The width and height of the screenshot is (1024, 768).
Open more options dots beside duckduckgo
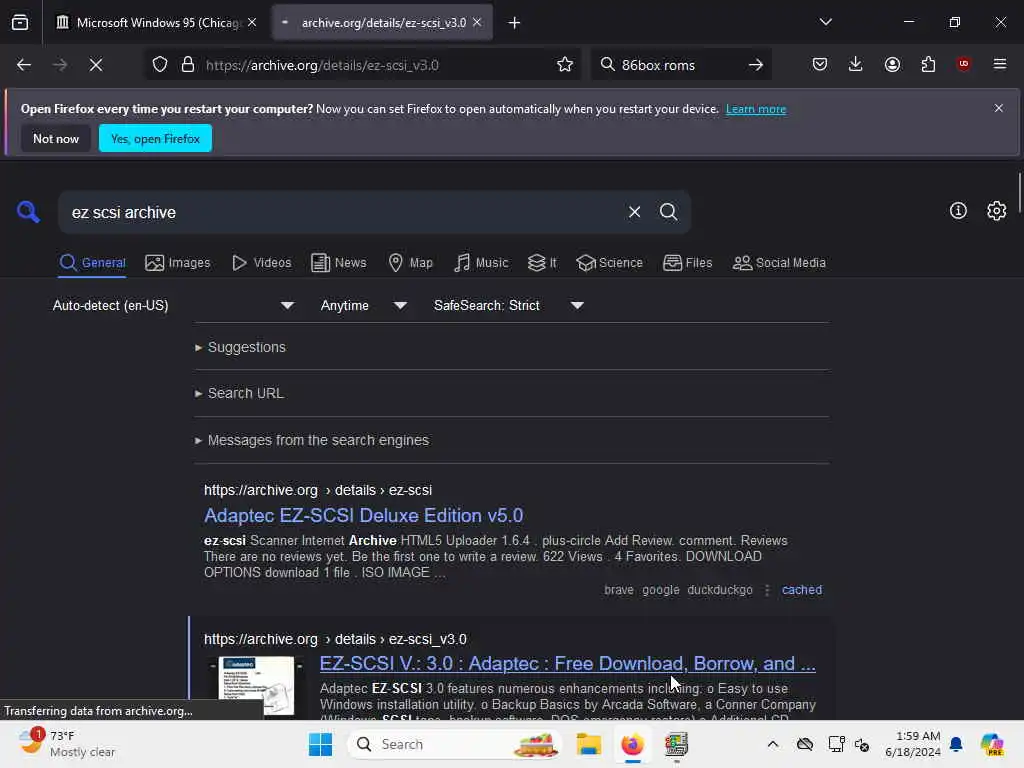pos(767,590)
